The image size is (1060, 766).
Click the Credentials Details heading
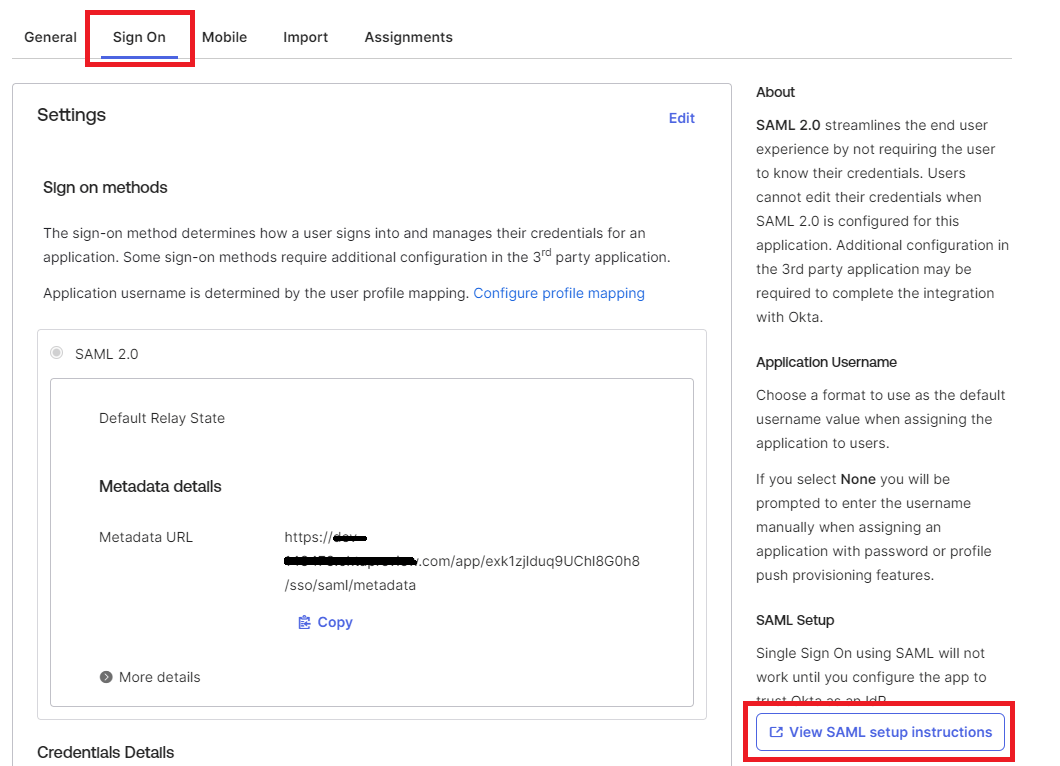(105, 752)
